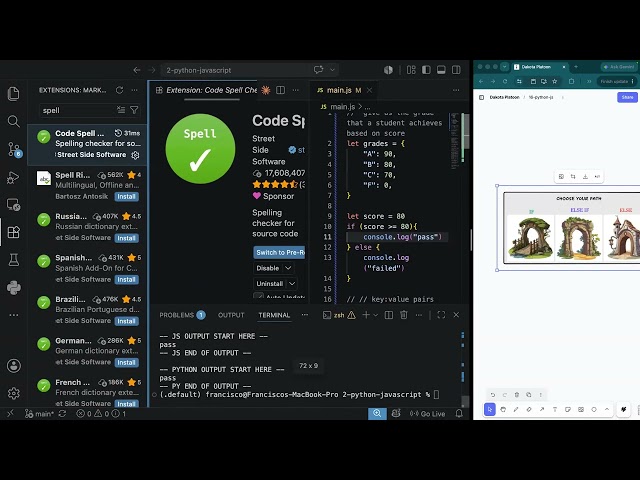The image size is (640, 480).
Task: Open Customize Layout menu in title bar
Action: coord(411,70)
